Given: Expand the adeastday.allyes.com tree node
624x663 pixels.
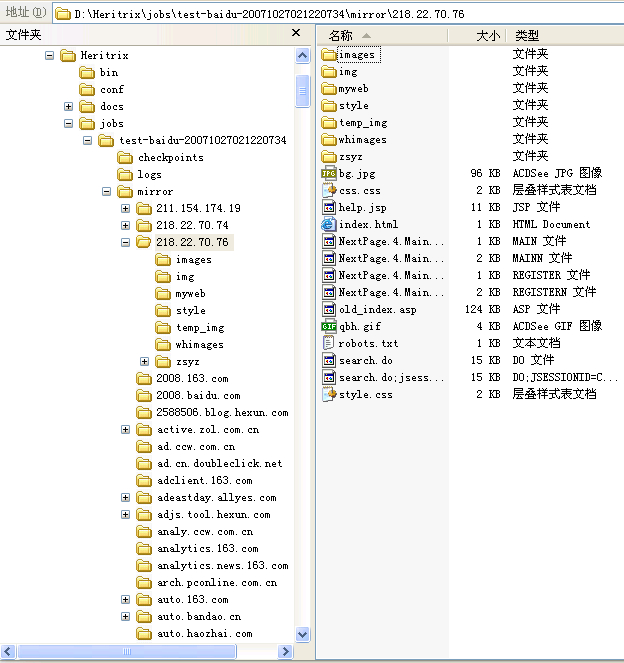Looking at the screenshot, I should click(126, 497).
